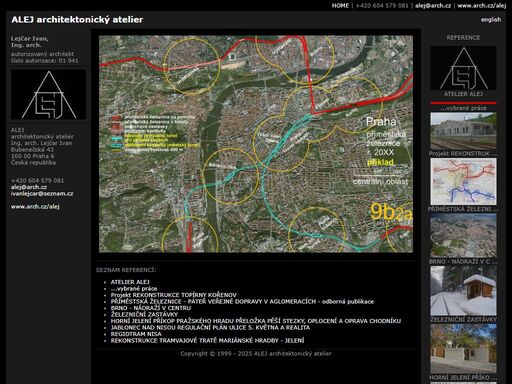Screen dimensions: 512x384
Task: Open the HOME link in top bar
Action: (340, 6)
